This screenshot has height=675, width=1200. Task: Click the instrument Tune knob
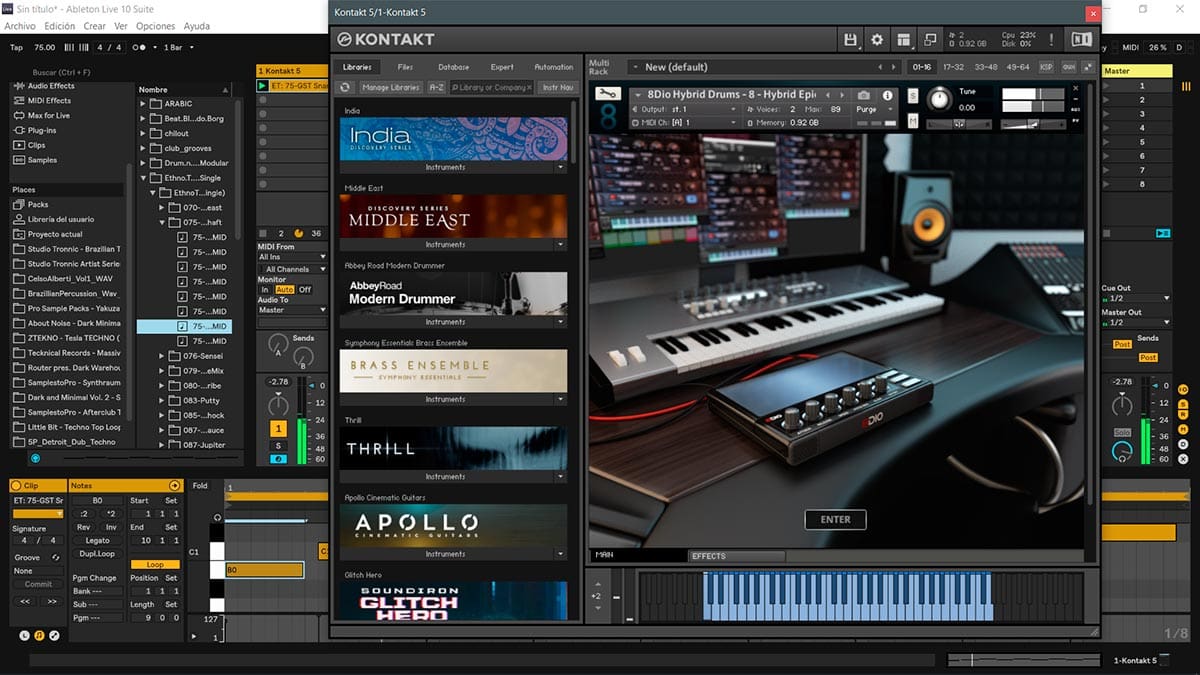938,99
